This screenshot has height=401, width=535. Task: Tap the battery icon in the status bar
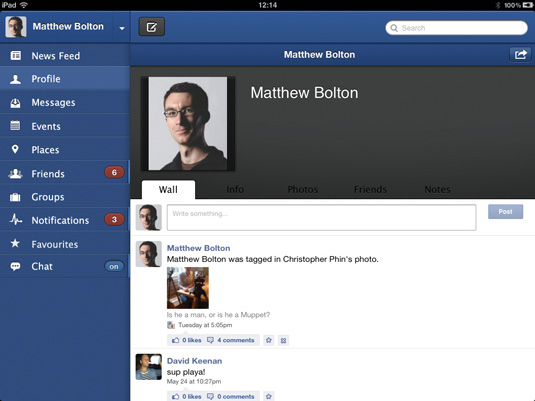point(527,5)
